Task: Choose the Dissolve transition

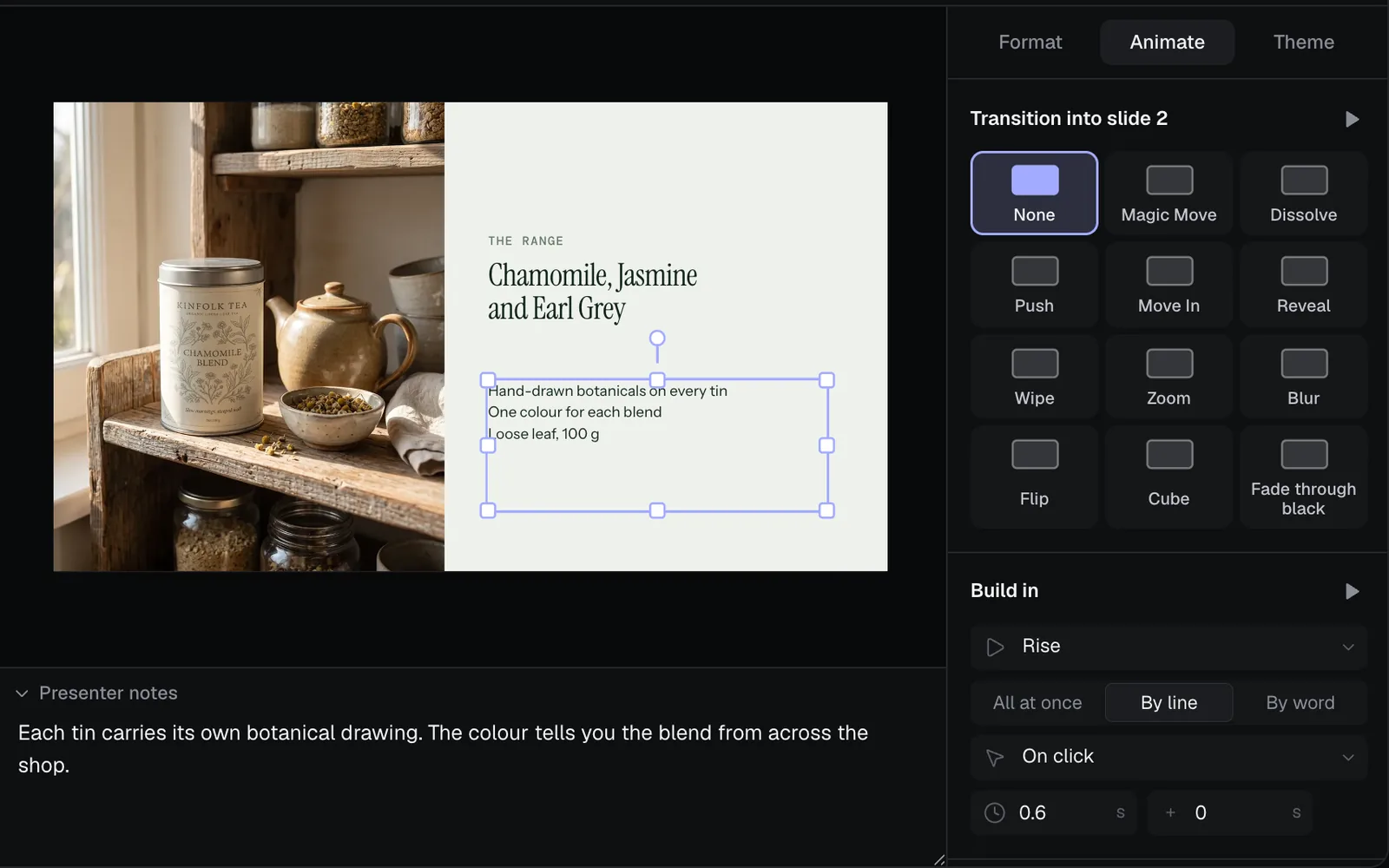Action: tap(1303, 193)
